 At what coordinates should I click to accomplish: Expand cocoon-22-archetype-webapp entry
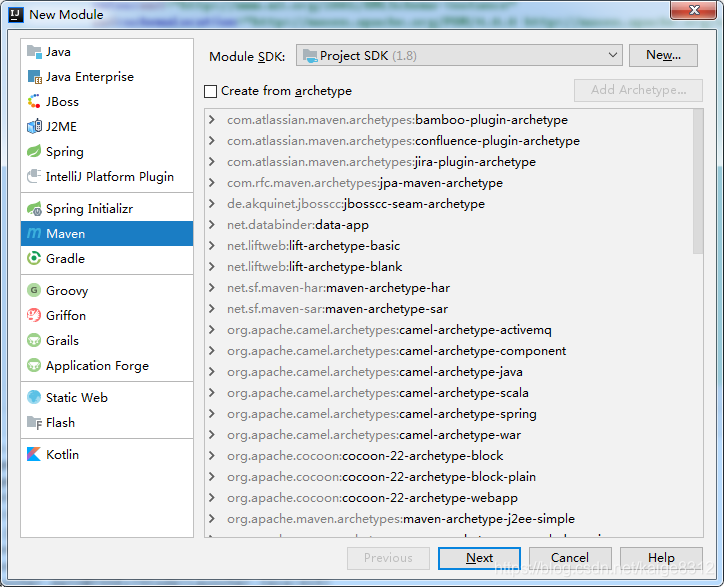point(212,498)
